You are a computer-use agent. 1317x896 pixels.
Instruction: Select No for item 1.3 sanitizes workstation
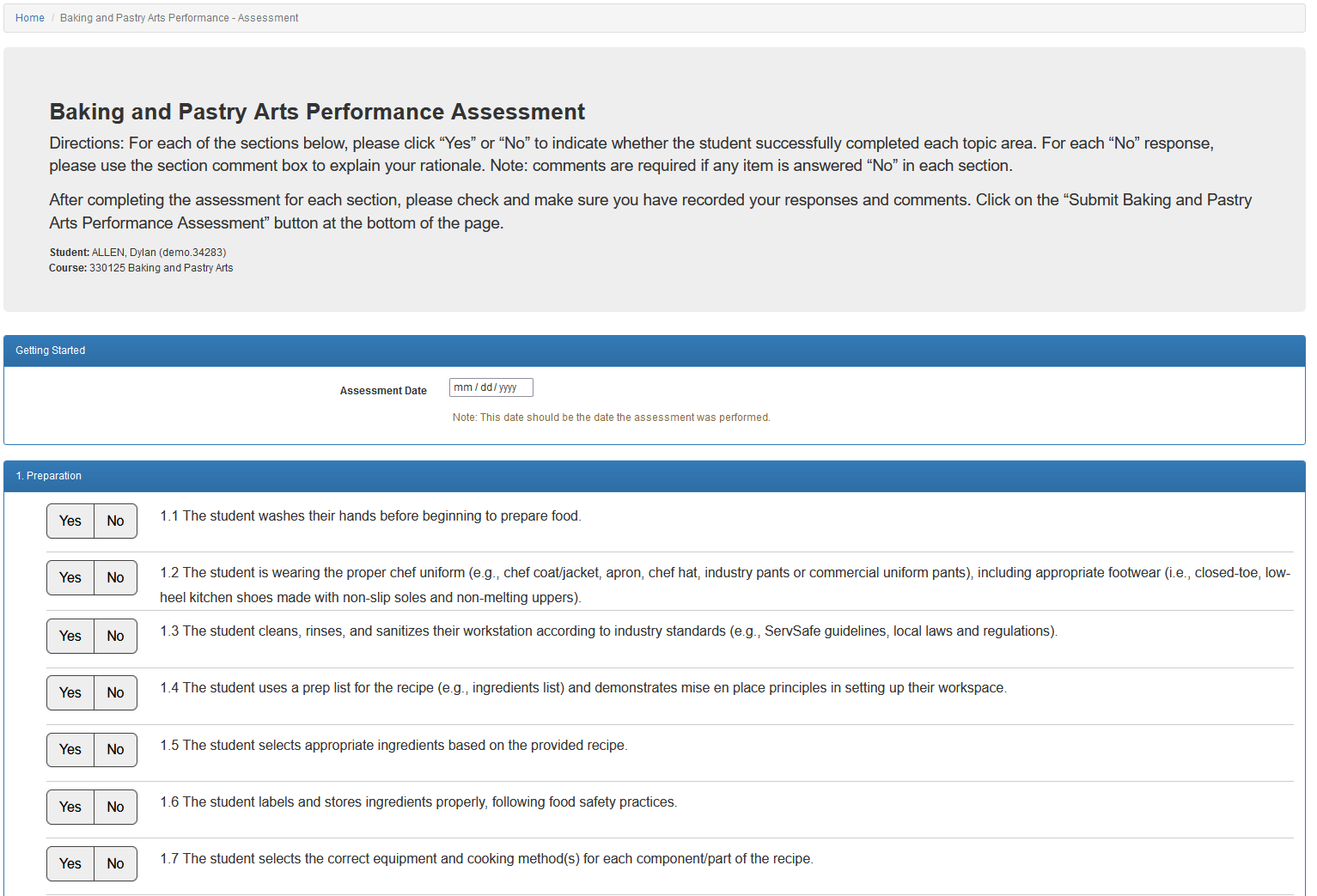[115, 636]
